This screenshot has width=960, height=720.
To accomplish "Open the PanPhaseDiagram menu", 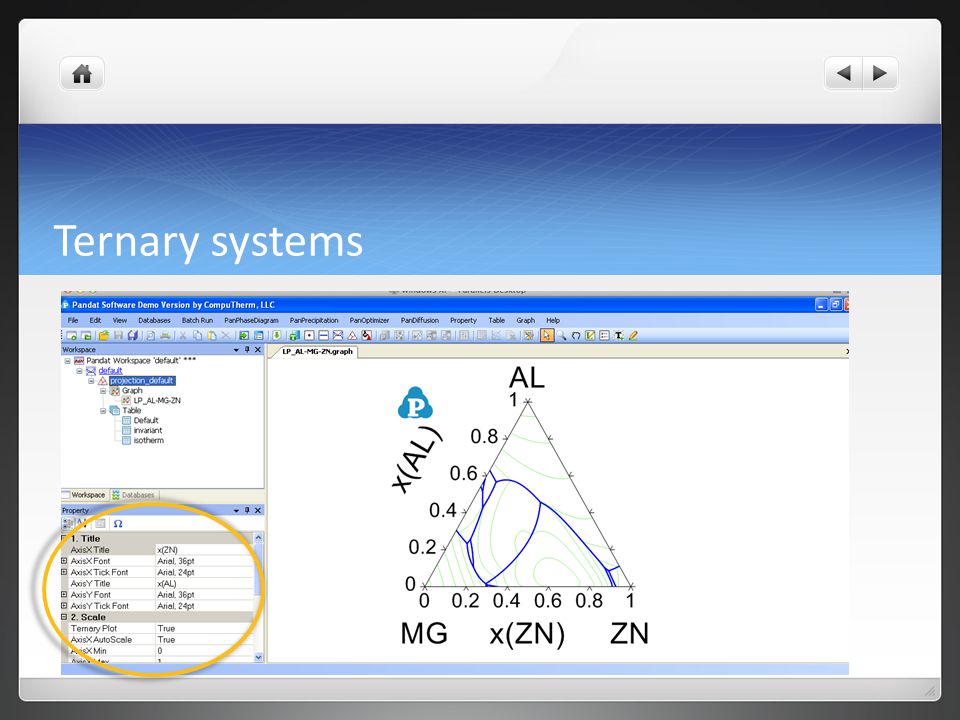I will pyautogui.click(x=251, y=320).
